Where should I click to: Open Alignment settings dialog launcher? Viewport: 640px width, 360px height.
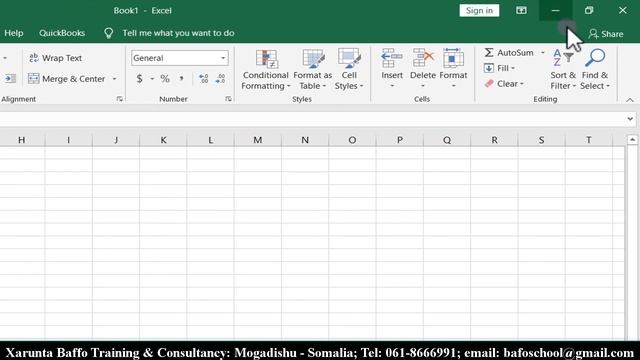[120, 99]
